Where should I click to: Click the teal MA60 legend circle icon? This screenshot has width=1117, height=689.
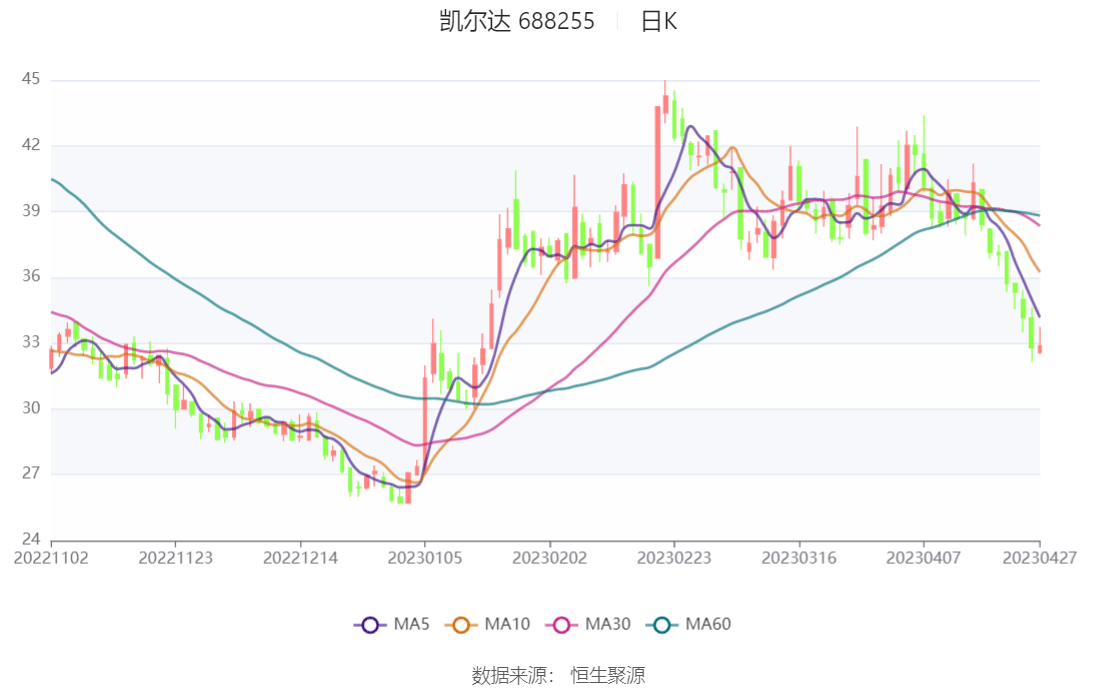pos(662,624)
